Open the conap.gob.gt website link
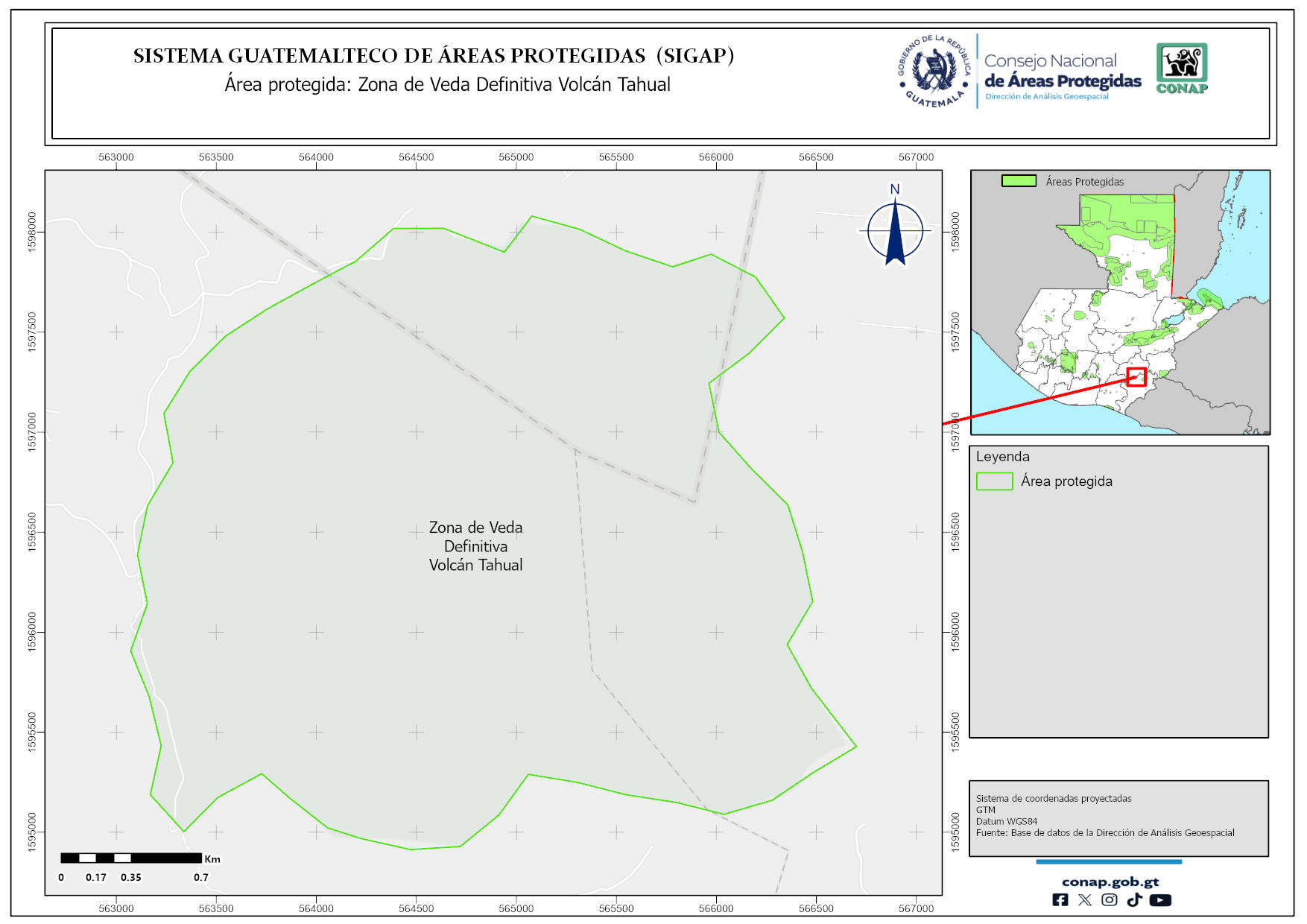Image resolution: width=1307 pixels, height=924 pixels. coord(1110,882)
